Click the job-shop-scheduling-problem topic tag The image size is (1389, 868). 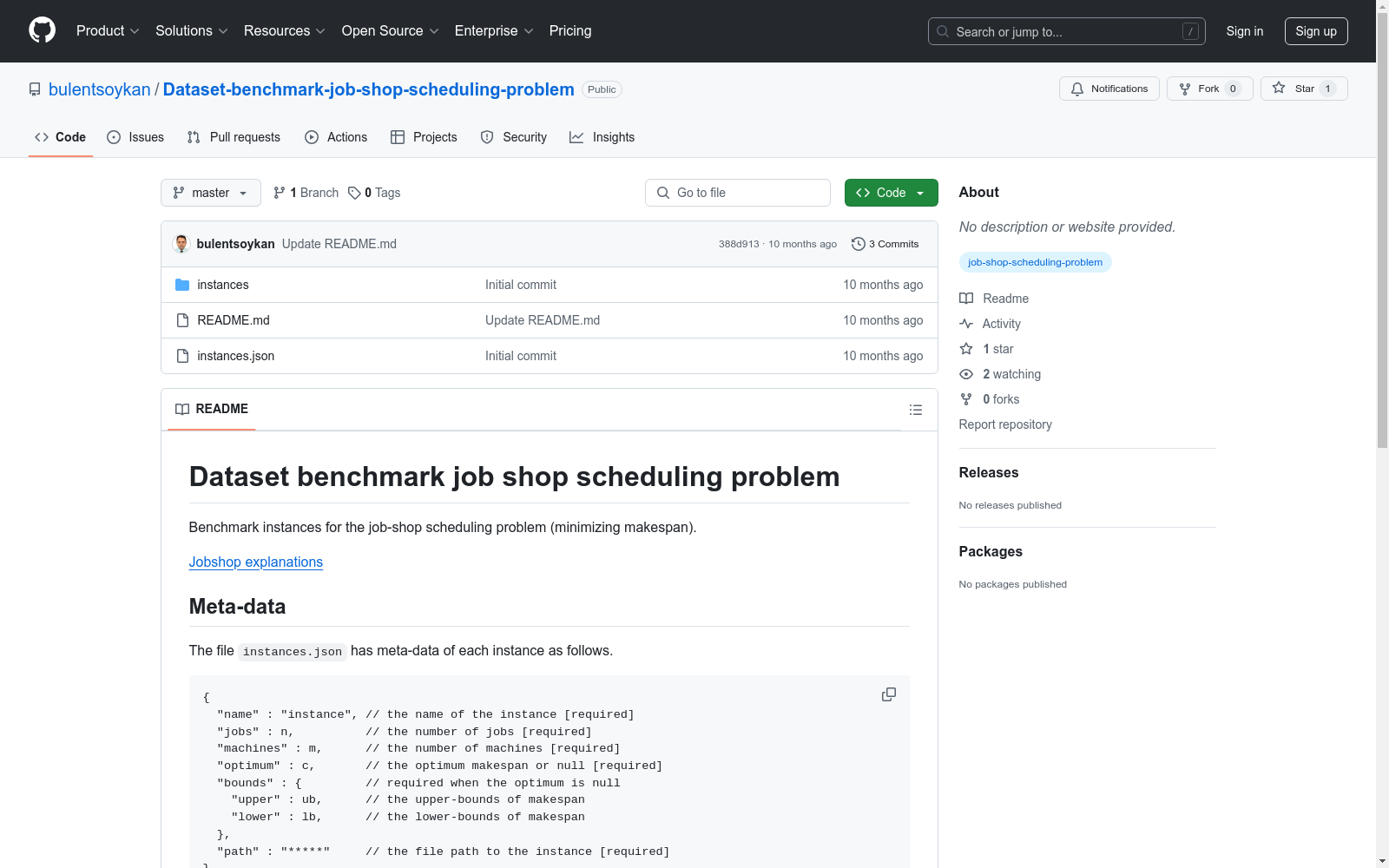click(1035, 262)
